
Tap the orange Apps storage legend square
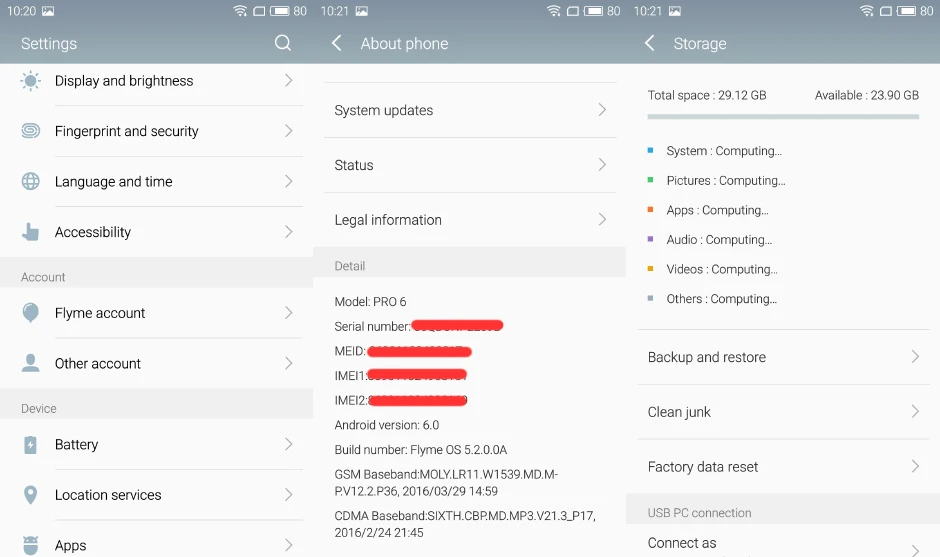pyautogui.click(x=650, y=209)
